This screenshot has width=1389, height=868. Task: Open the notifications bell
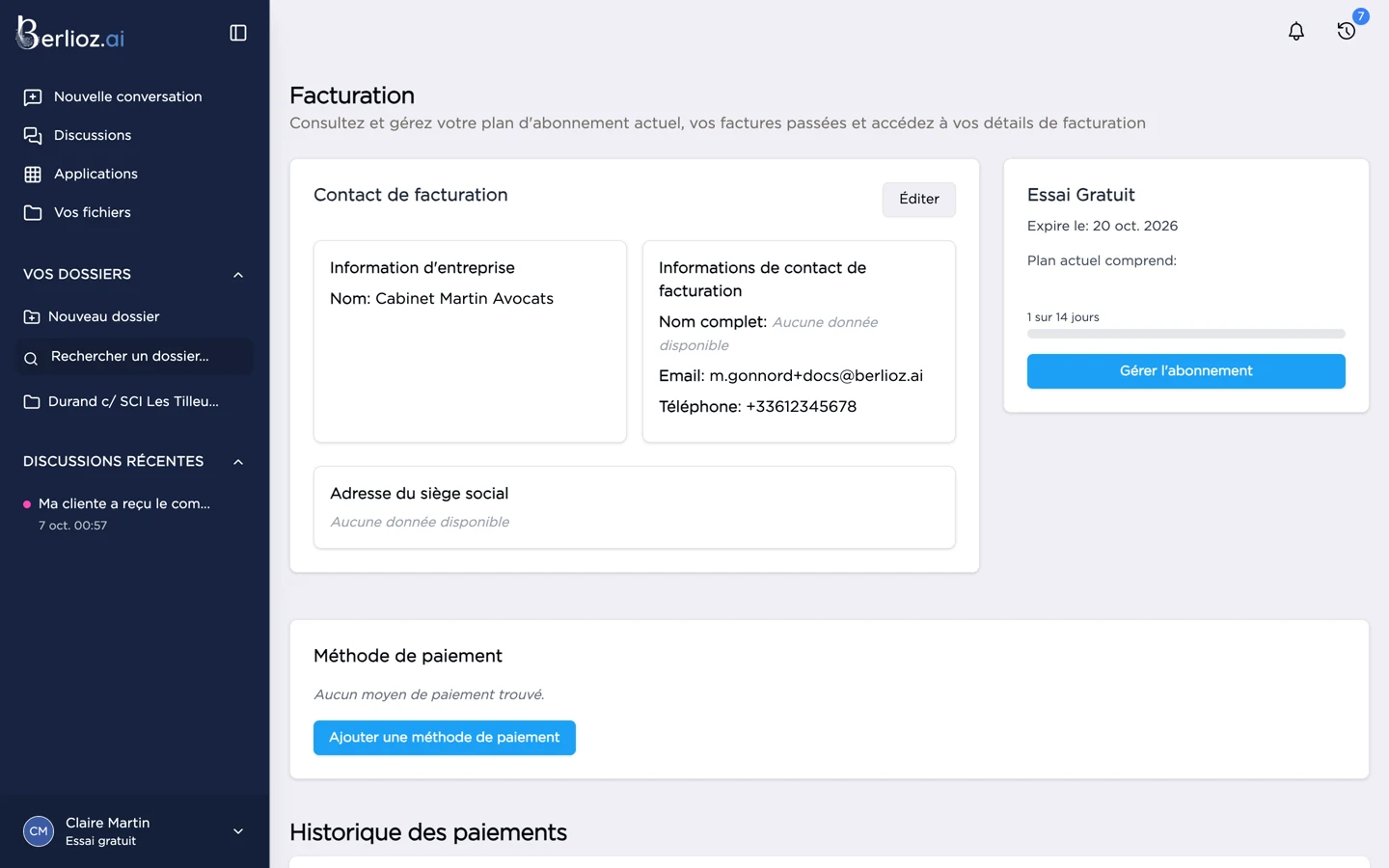pyautogui.click(x=1296, y=31)
